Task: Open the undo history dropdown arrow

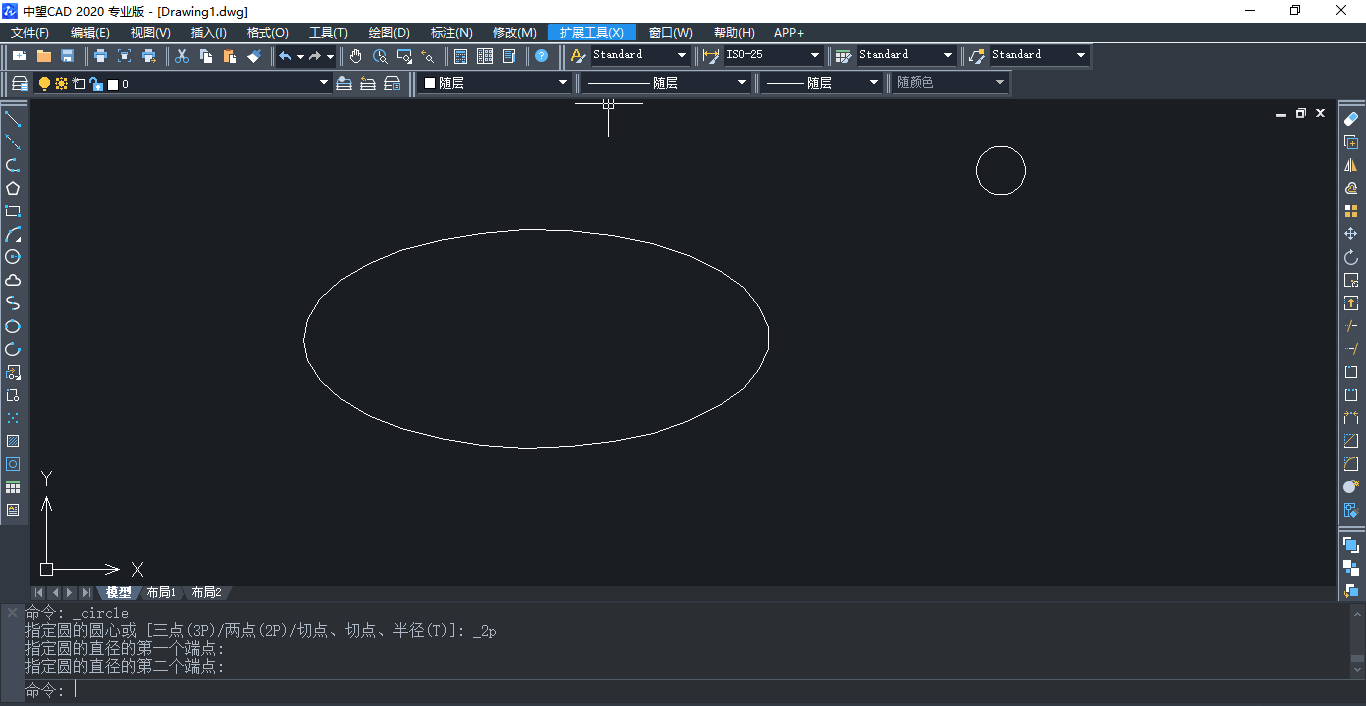Action: [x=300, y=57]
